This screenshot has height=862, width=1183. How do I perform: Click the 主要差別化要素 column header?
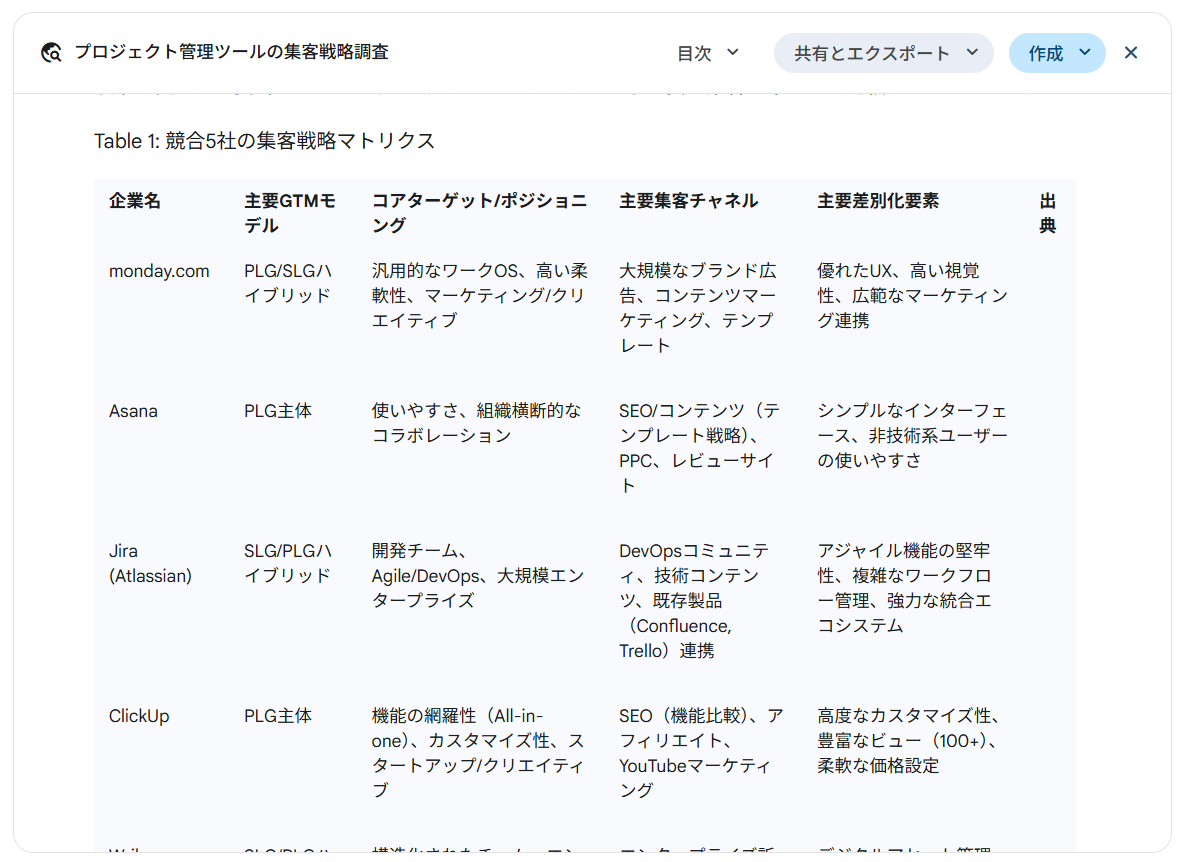pos(878,201)
